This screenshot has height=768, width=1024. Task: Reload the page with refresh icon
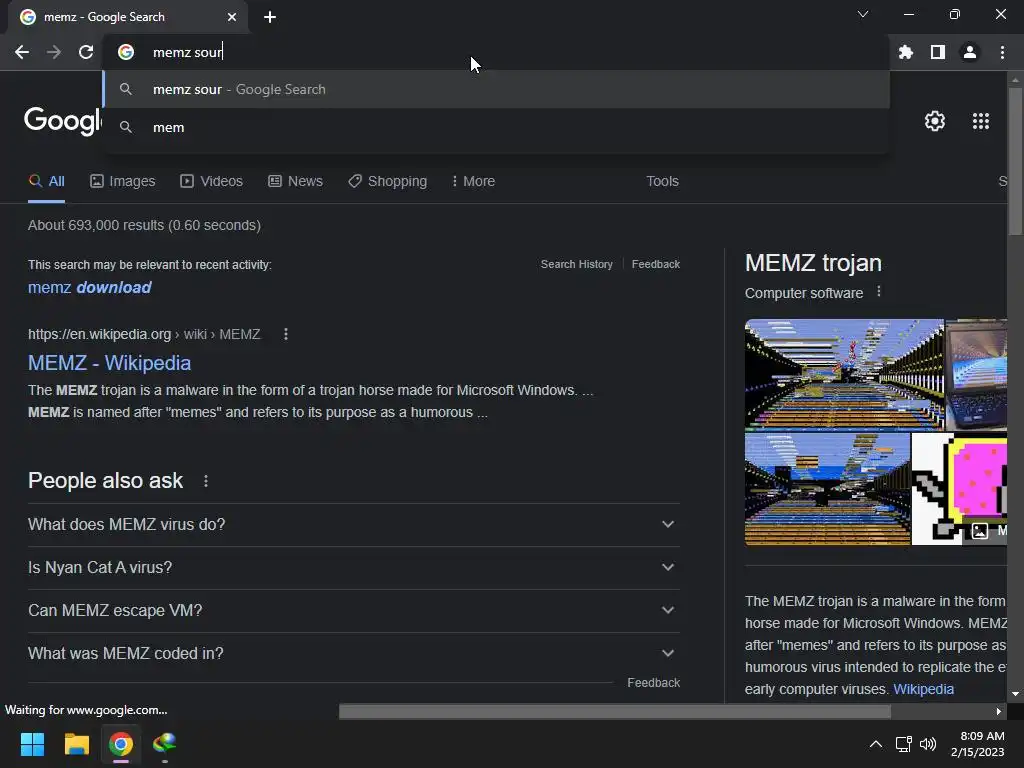(86, 52)
